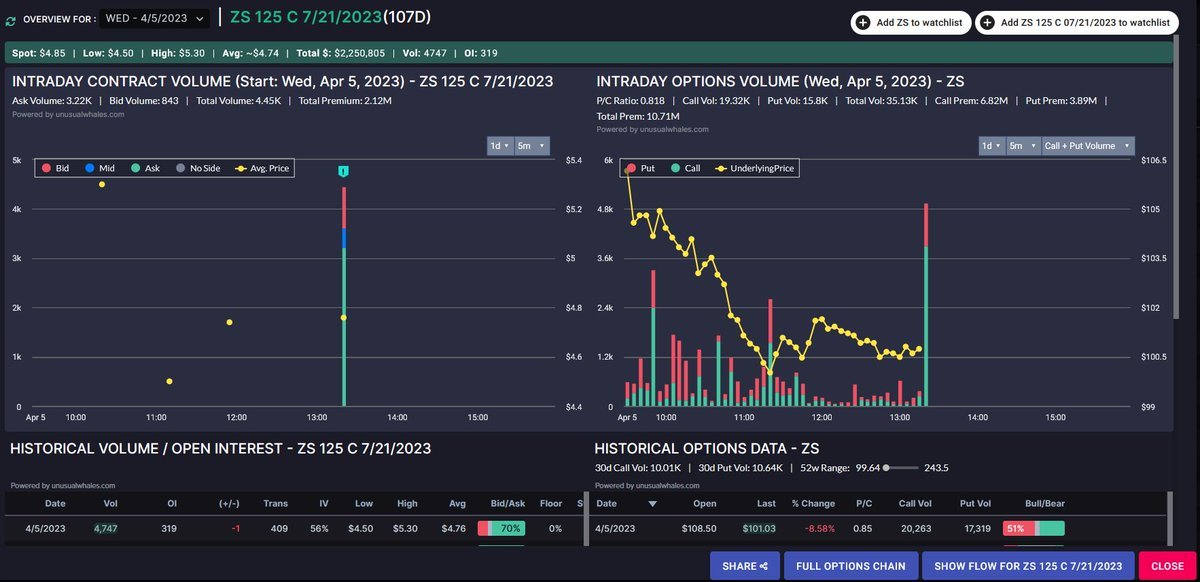Screen dimensions: 1200x582
Task: Toggle the Bid series in contract volume legend
Action: point(56,168)
